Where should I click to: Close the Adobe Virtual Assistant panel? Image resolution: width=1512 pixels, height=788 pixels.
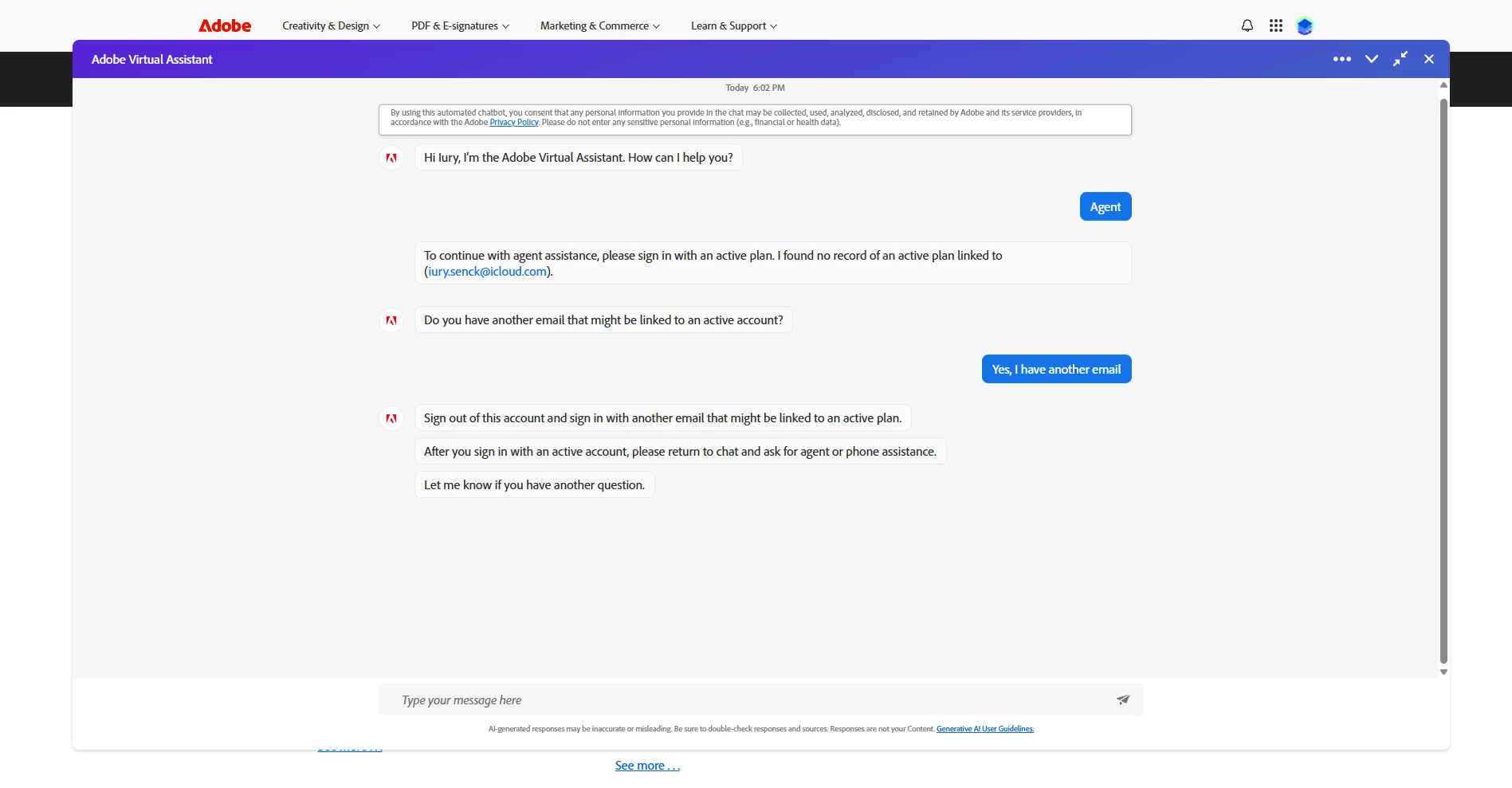point(1429,59)
